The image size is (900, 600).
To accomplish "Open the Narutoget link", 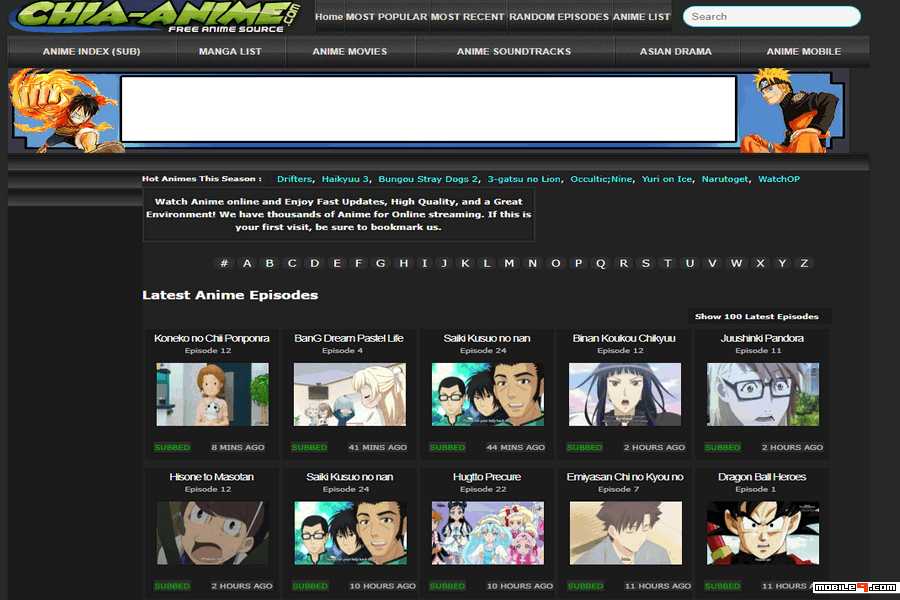I will pyautogui.click(x=724, y=179).
